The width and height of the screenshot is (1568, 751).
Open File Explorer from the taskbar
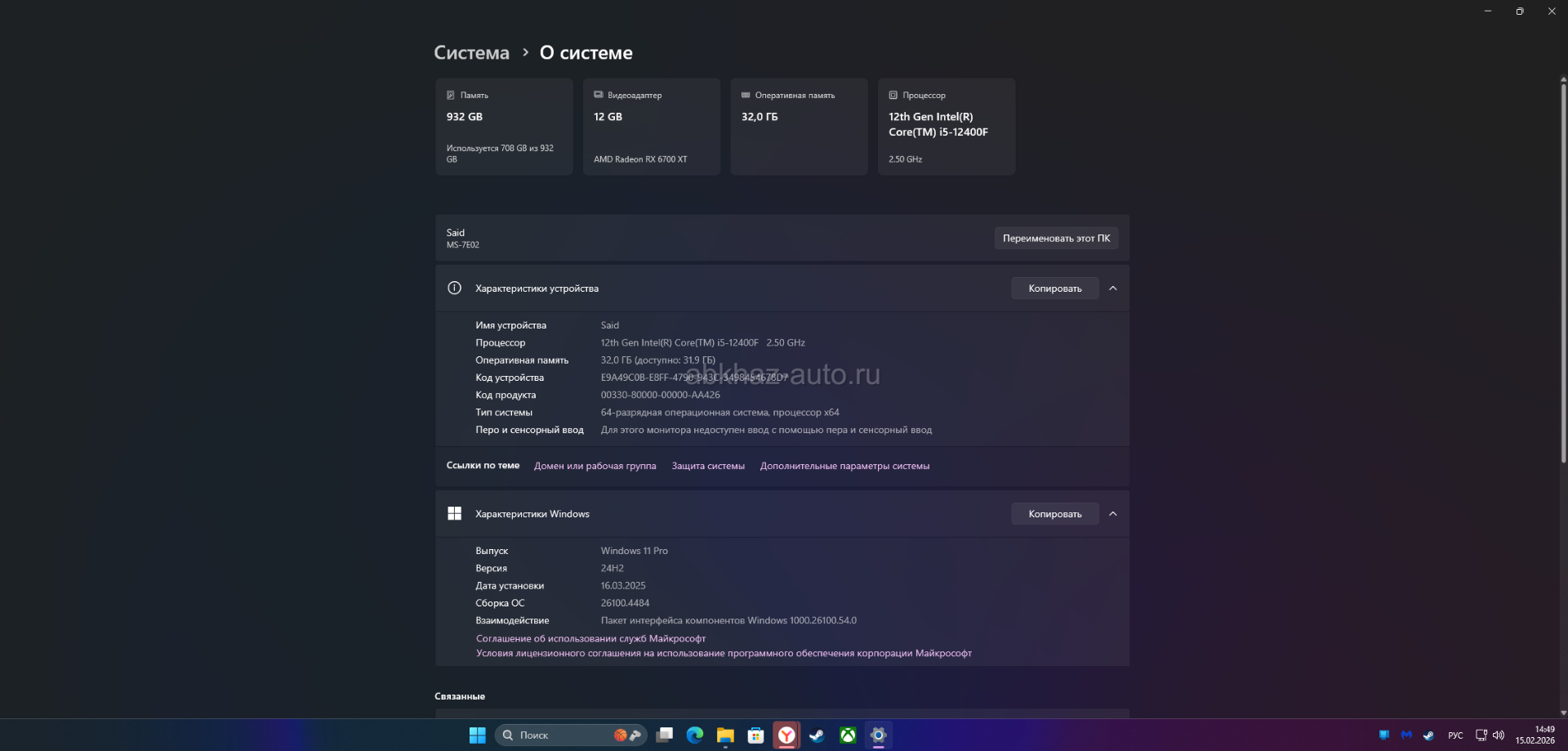(x=725, y=735)
